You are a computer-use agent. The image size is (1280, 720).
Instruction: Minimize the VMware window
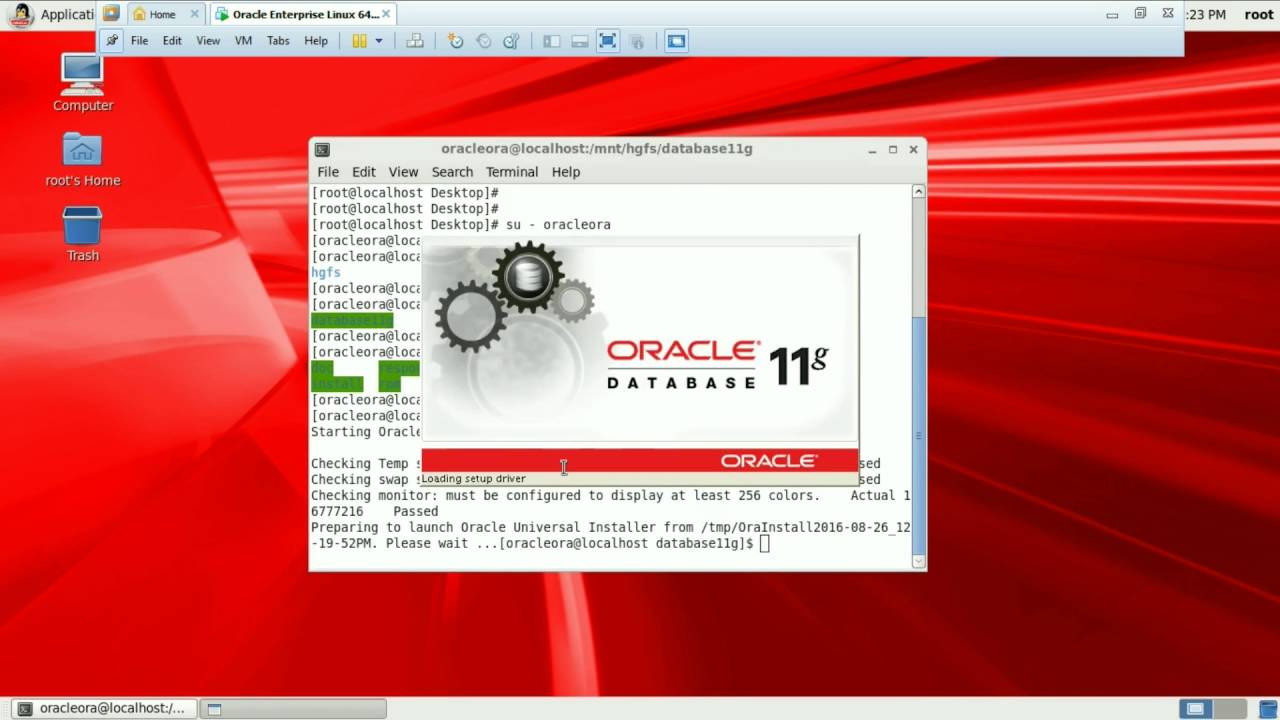point(1112,14)
